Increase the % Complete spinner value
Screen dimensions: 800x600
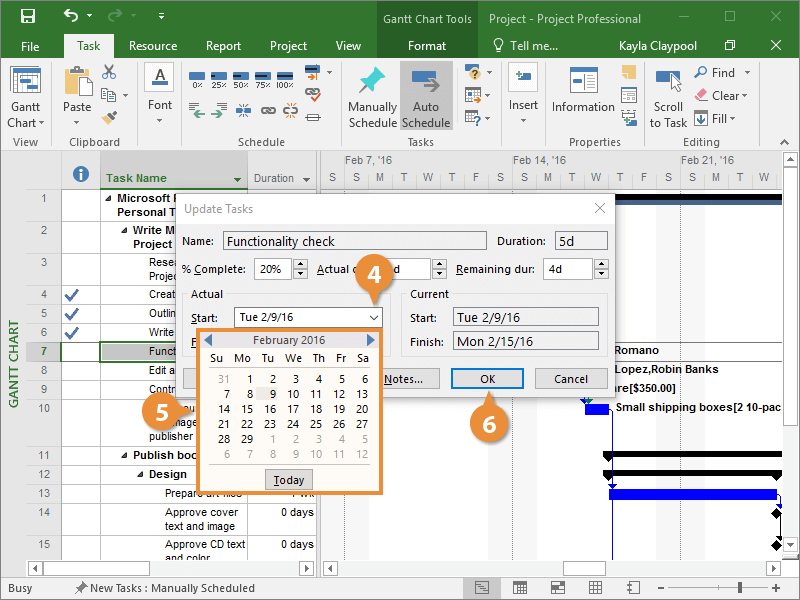click(300, 264)
